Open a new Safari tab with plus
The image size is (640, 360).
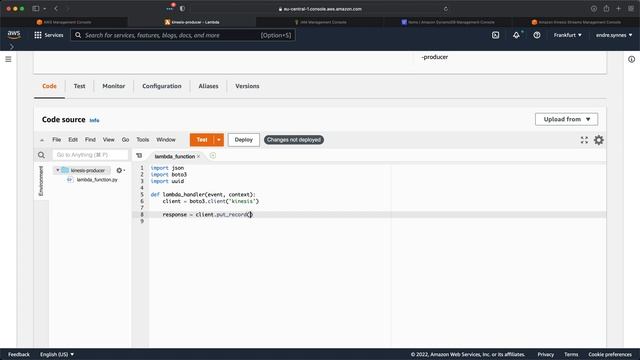pos(618,9)
